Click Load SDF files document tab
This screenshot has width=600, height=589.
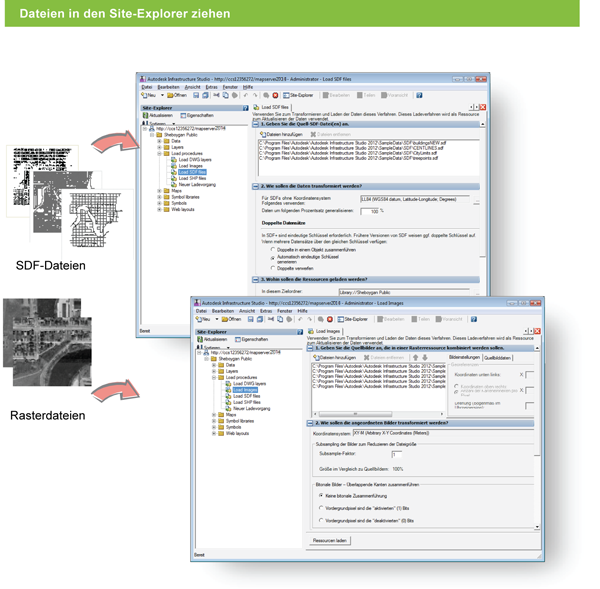pos(272,108)
